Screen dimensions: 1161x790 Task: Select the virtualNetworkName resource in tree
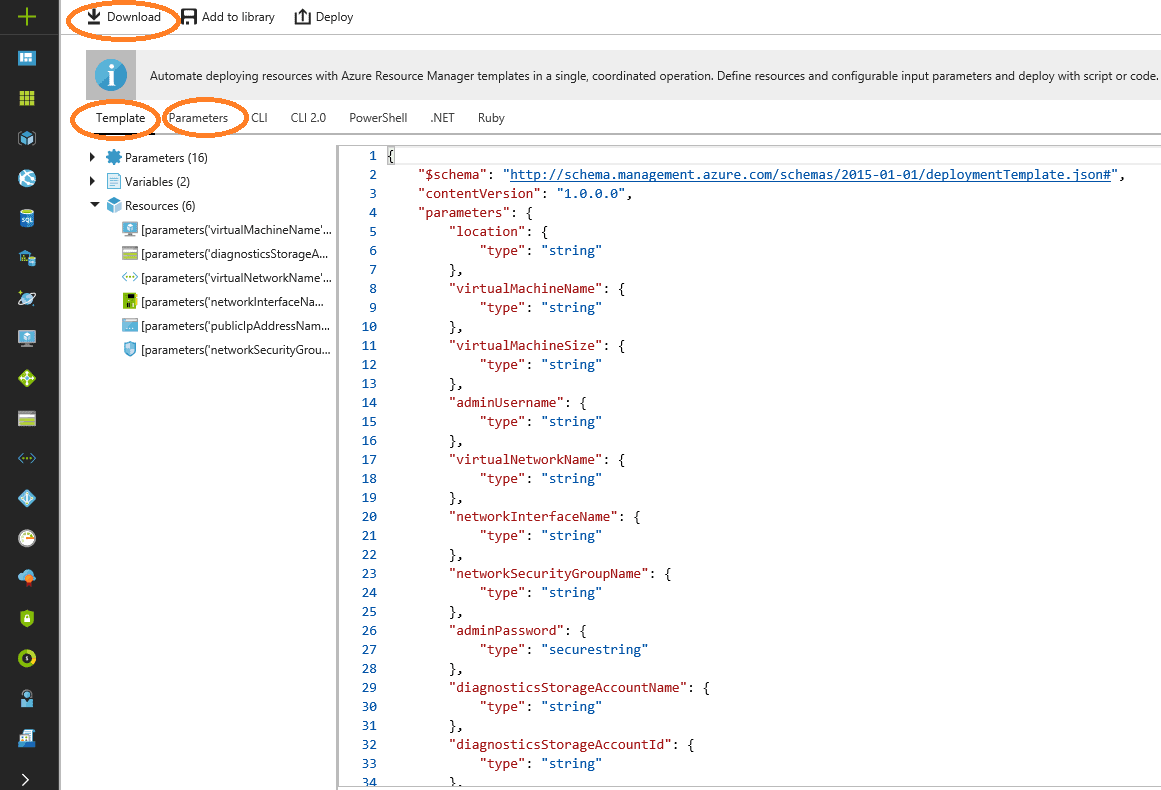pyautogui.click(x=227, y=278)
